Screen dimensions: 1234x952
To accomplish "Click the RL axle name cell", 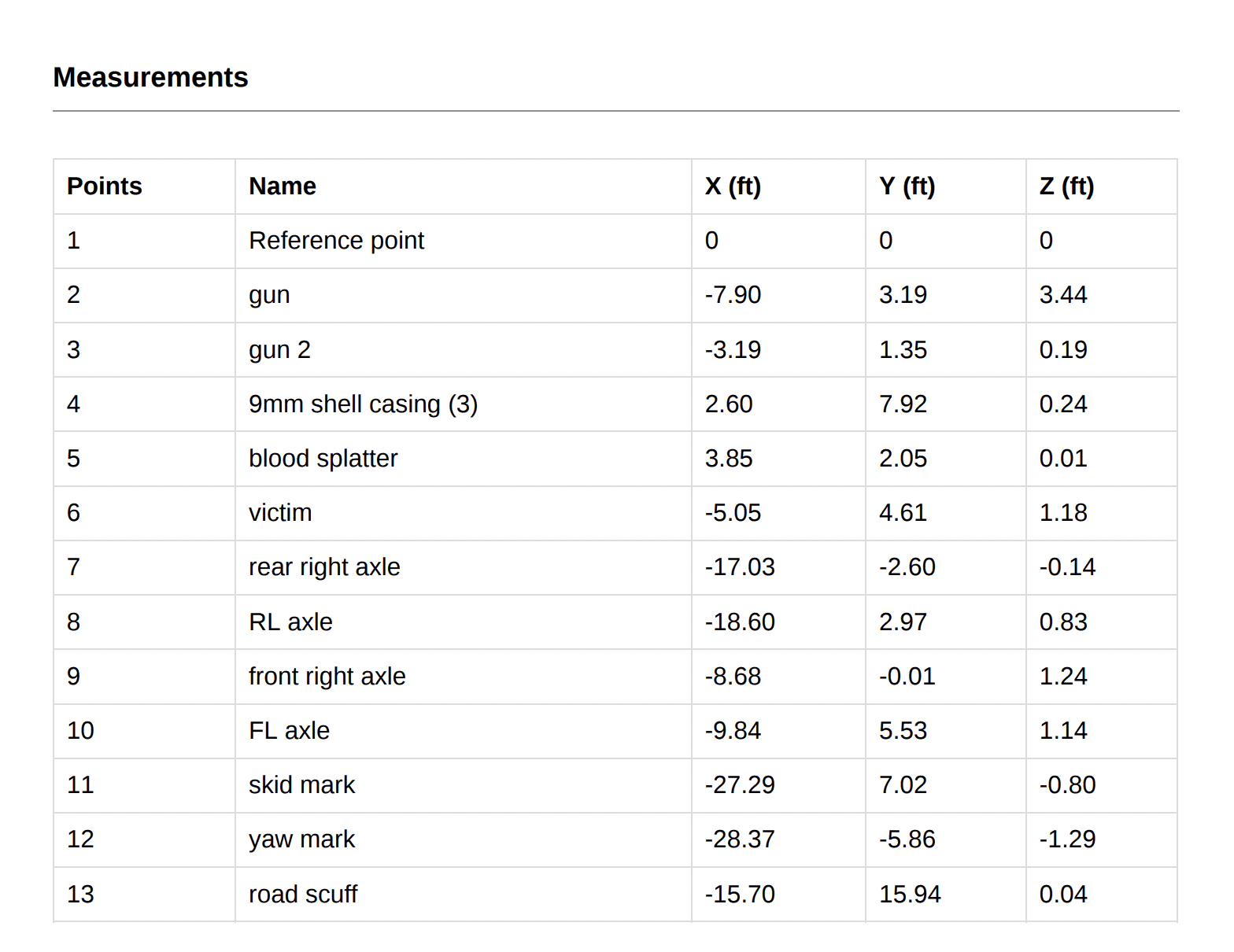I will coord(290,622).
